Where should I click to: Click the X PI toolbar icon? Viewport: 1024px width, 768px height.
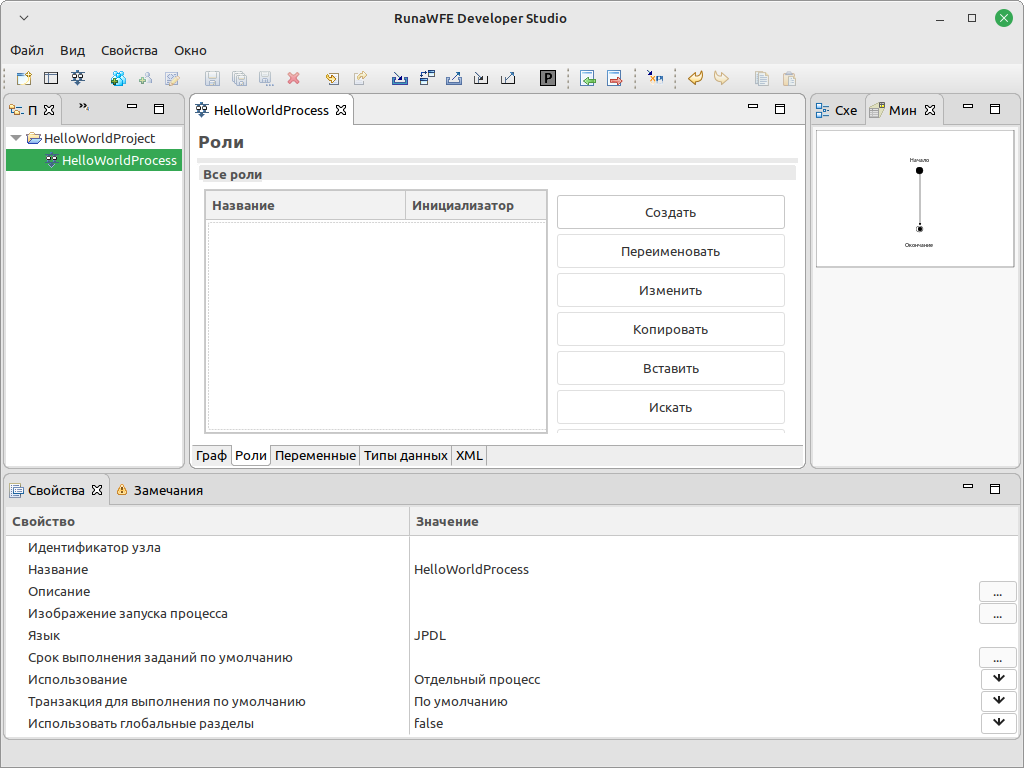[655, 78]
